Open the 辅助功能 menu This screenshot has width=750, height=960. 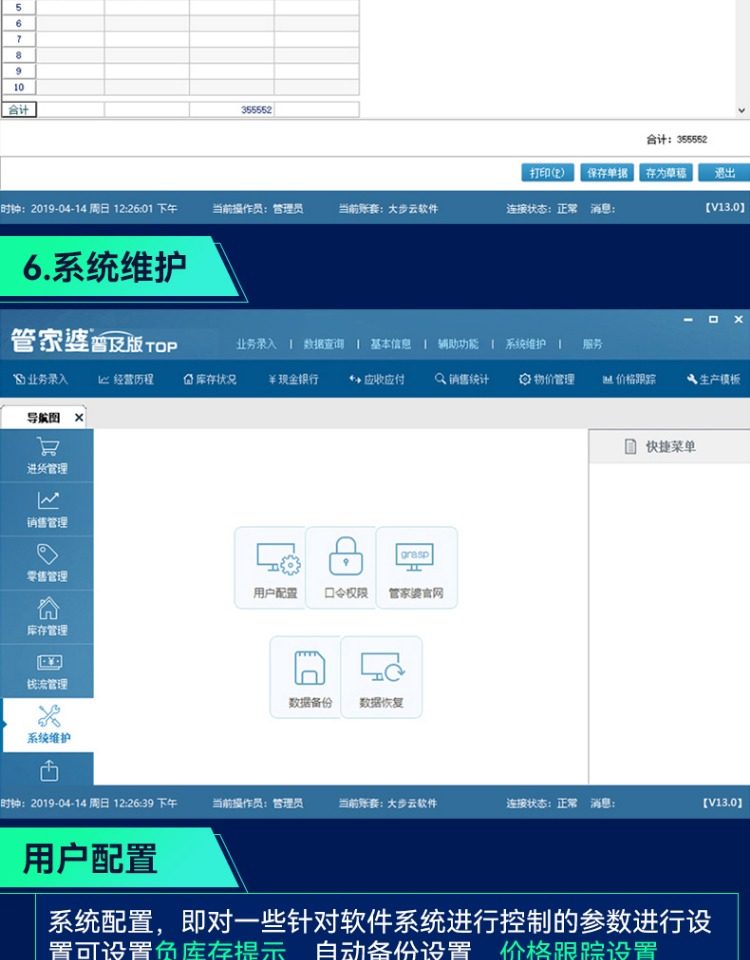458,344
